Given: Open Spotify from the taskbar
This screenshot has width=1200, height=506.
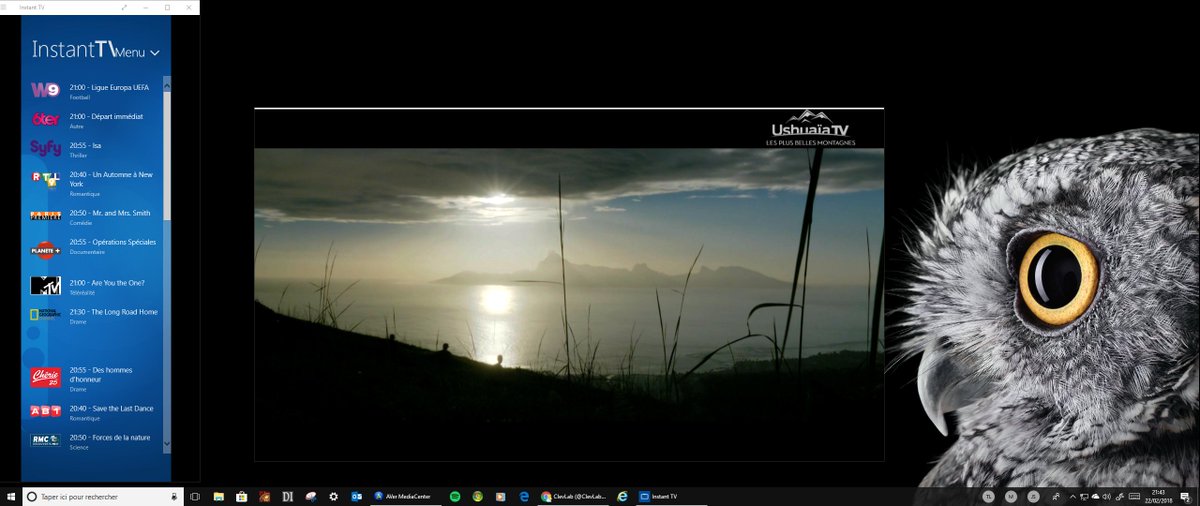Looking at the screenshot, I should tap(455, 496).
